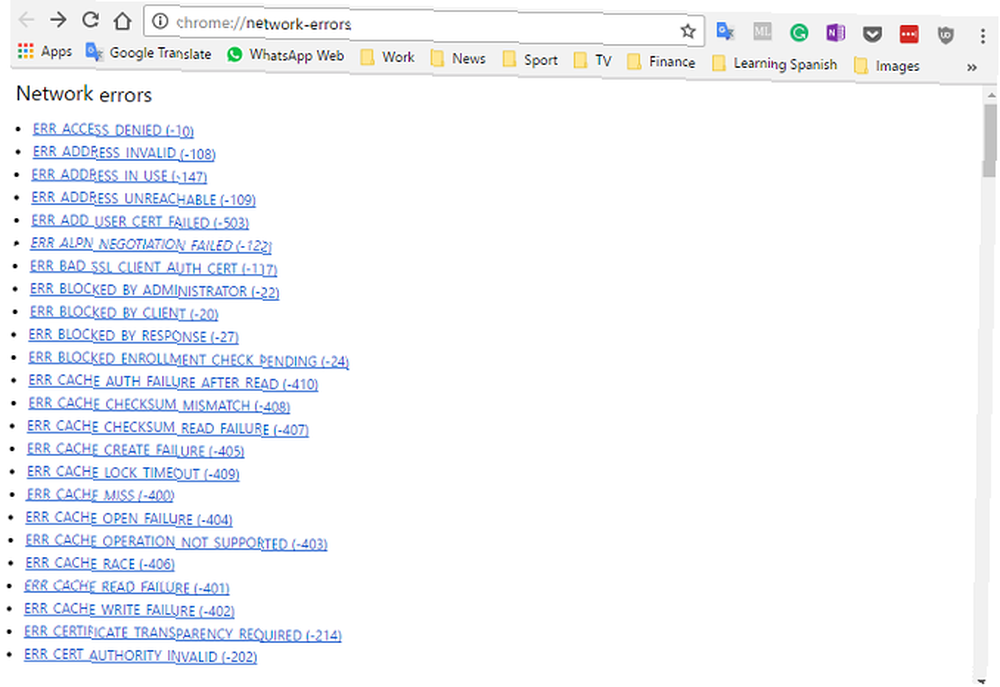Open the Grammarly extension icon
The width and height of the screenshot is (1000, 687).
pos(798,32)
